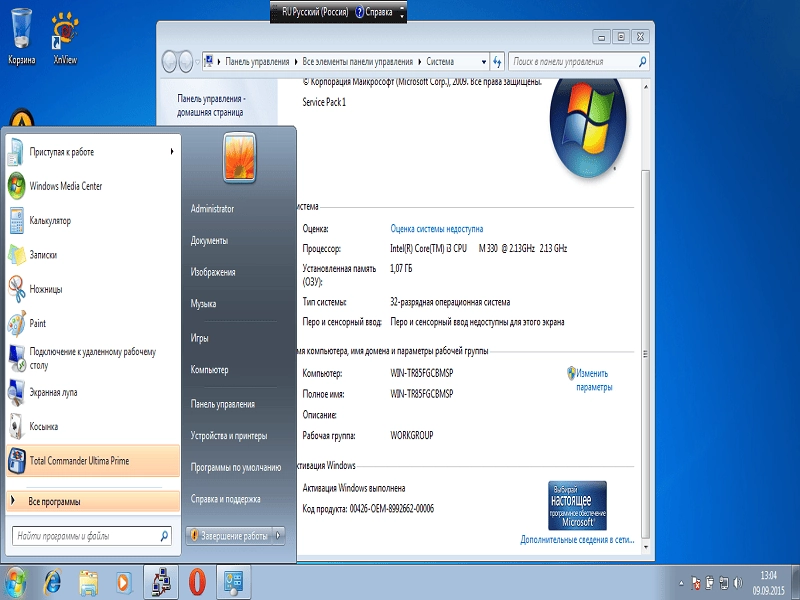Open Экранная лупа magnifier

[x=93, y=392]
